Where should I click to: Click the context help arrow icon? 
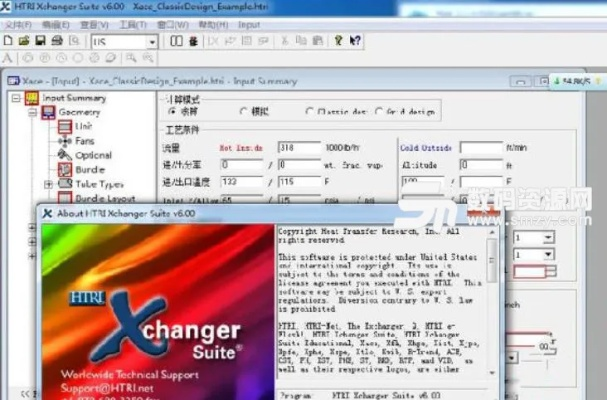pyautogui.click(x=357, y=42)
